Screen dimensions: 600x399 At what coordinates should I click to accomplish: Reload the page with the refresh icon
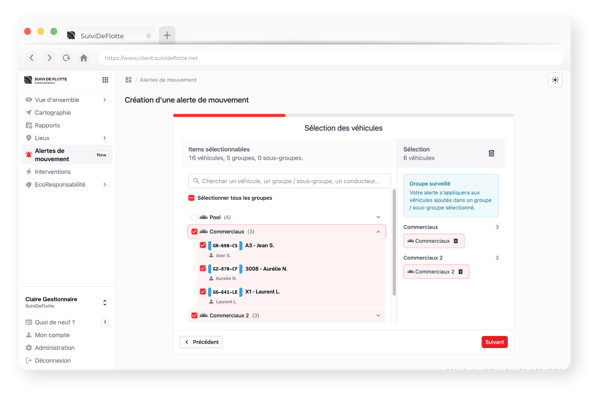[x=66, y=58]
